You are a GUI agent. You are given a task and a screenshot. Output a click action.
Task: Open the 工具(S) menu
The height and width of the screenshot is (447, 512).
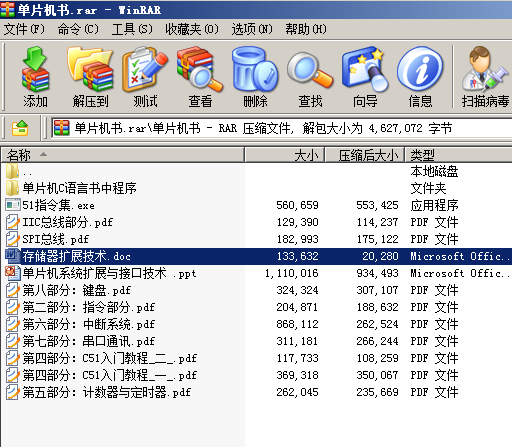pyautogui.click(x=132, y=29)
